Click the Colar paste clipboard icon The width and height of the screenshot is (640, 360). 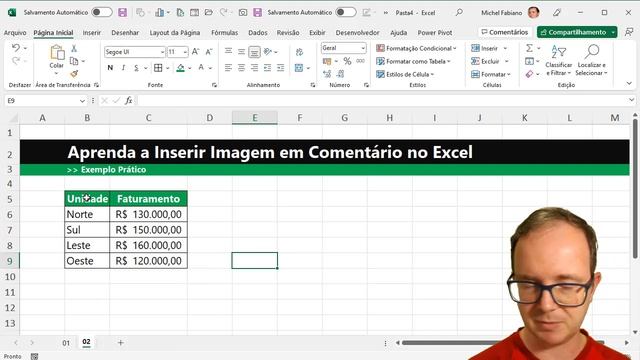pyautogui.click(x=57, y=53)
